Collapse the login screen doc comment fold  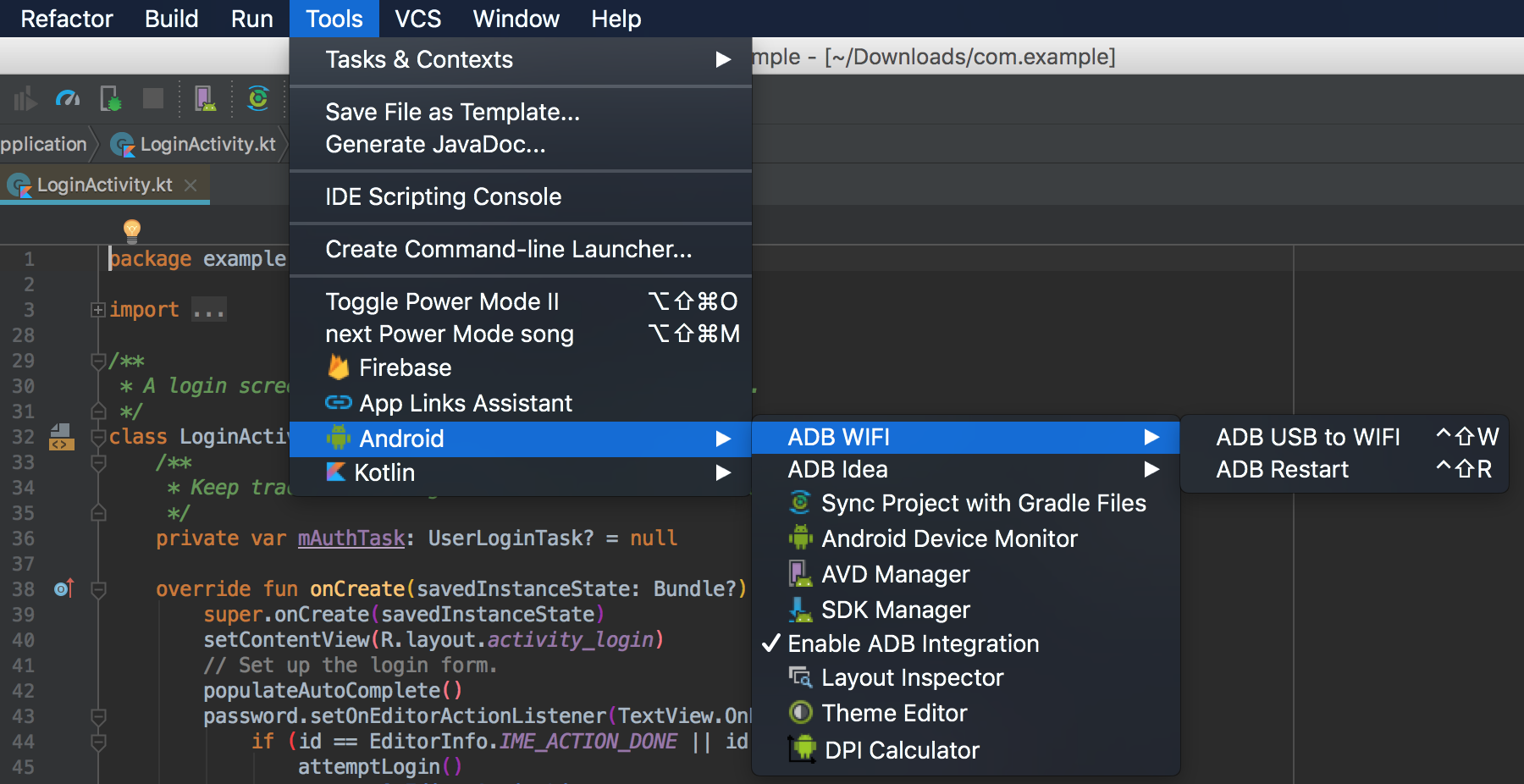(x=98, y=362)
